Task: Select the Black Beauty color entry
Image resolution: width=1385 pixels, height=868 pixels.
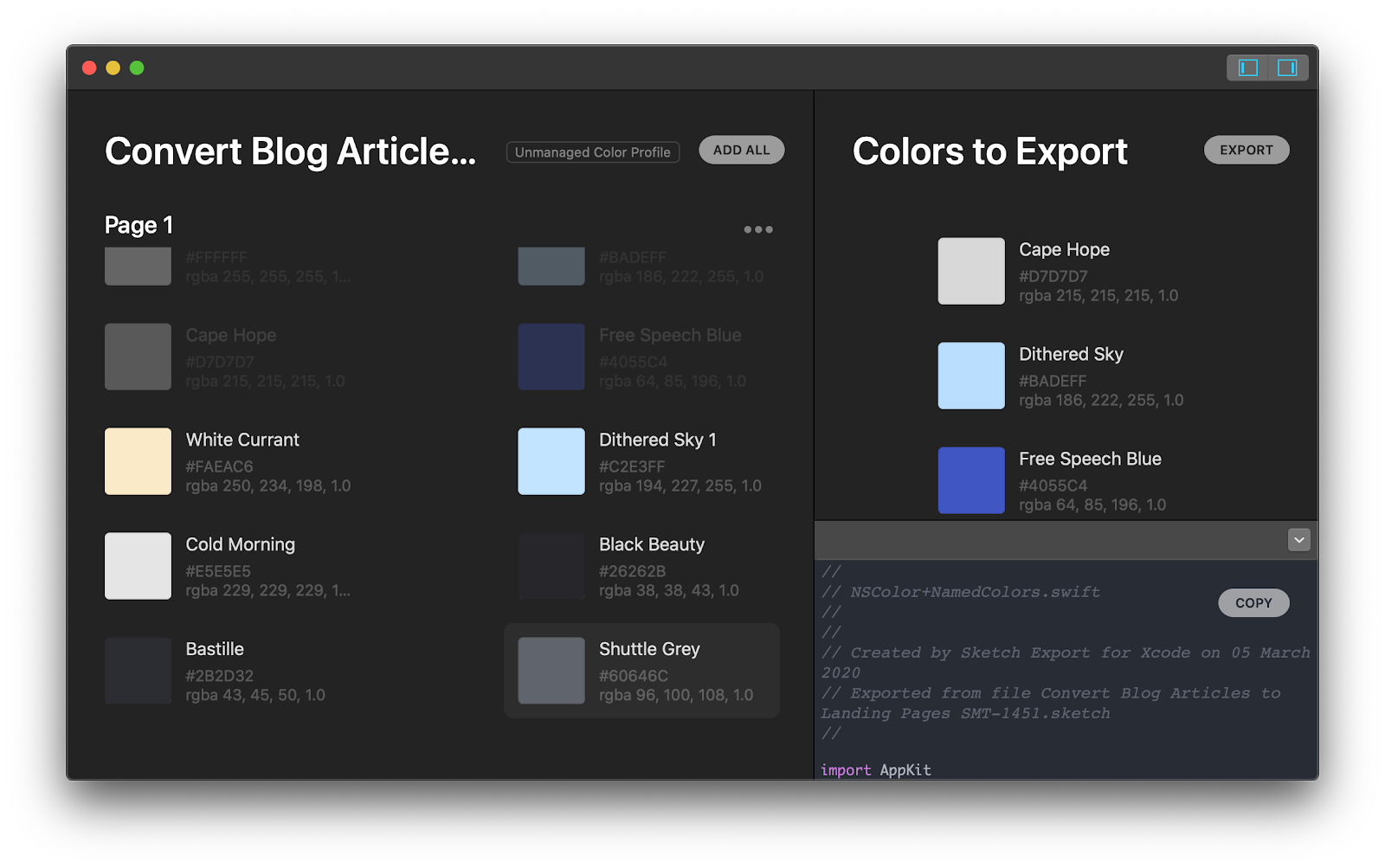Action: tap(551, 566)
